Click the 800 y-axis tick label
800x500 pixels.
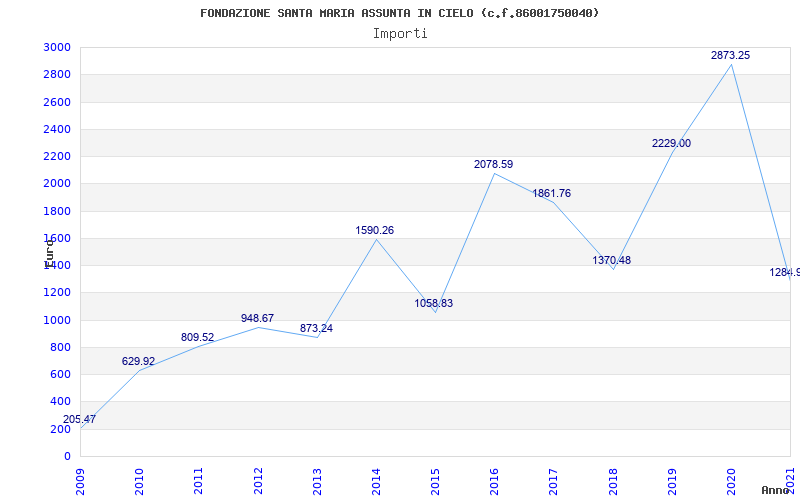pyautogui.click(x=60, y=347)
